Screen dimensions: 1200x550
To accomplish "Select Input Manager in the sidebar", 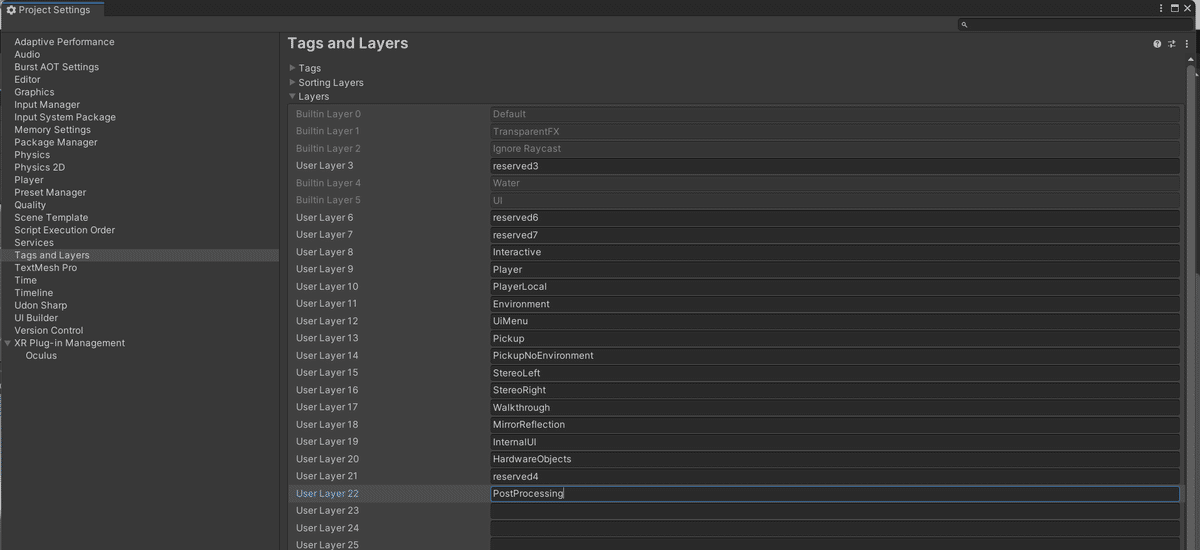I will click(47, 104).
